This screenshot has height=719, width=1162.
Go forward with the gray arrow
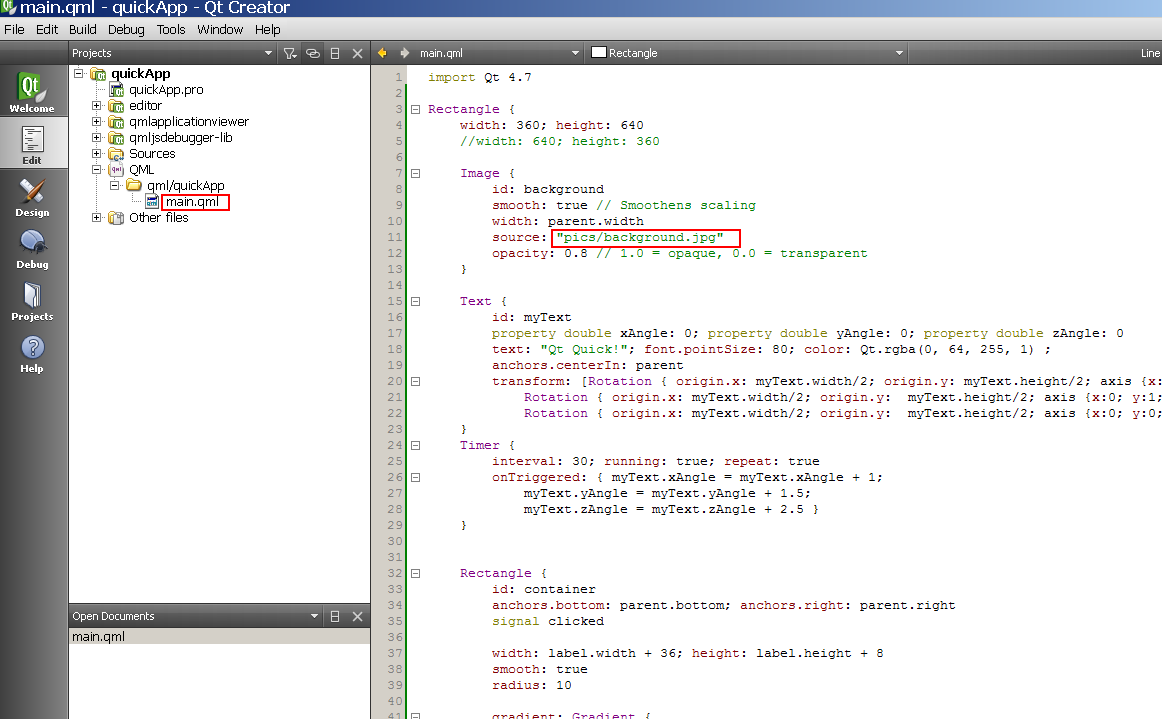click(405, 53)
